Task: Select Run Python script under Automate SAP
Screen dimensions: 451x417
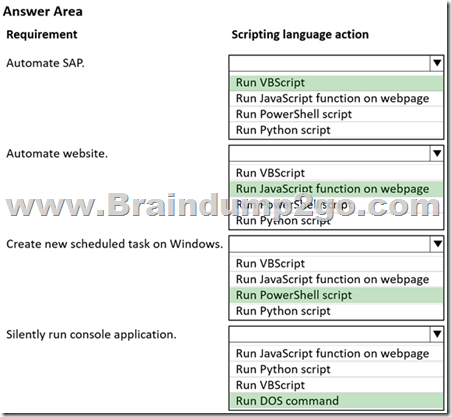Action: click(x=336, y=130)
